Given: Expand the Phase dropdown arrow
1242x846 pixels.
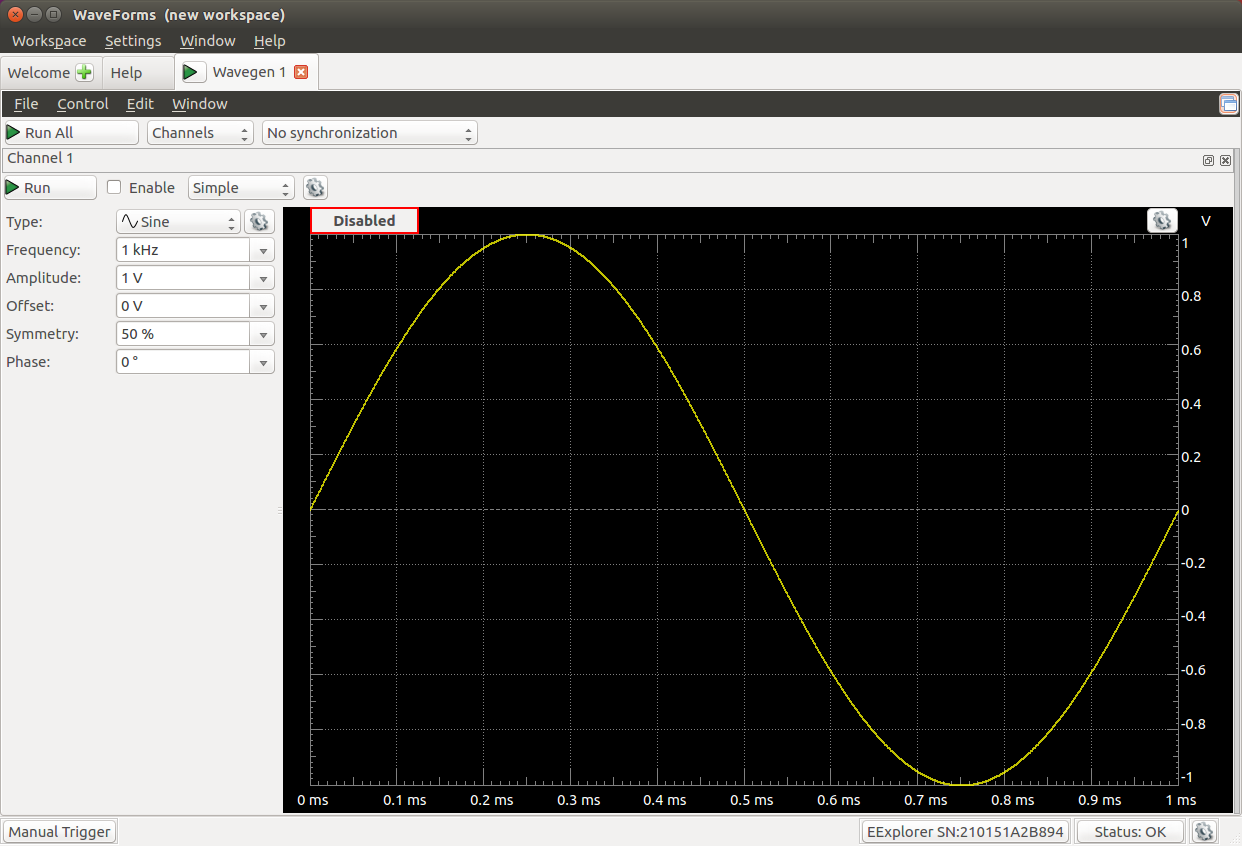Looking at the screenshot, I should tap(264, 362).
